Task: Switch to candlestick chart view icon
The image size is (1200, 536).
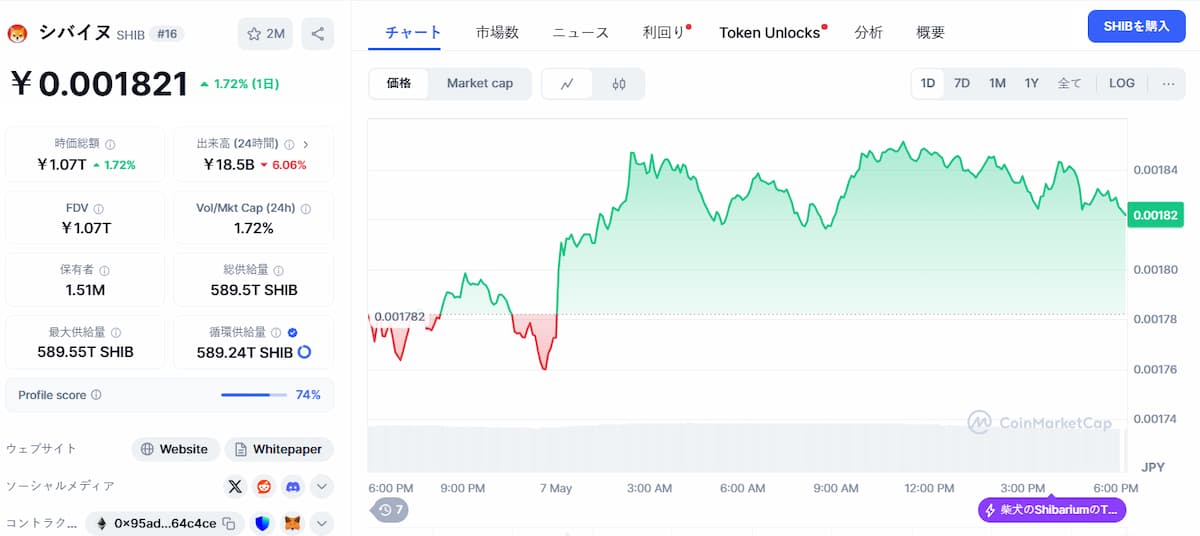Action: pos(618,84)
